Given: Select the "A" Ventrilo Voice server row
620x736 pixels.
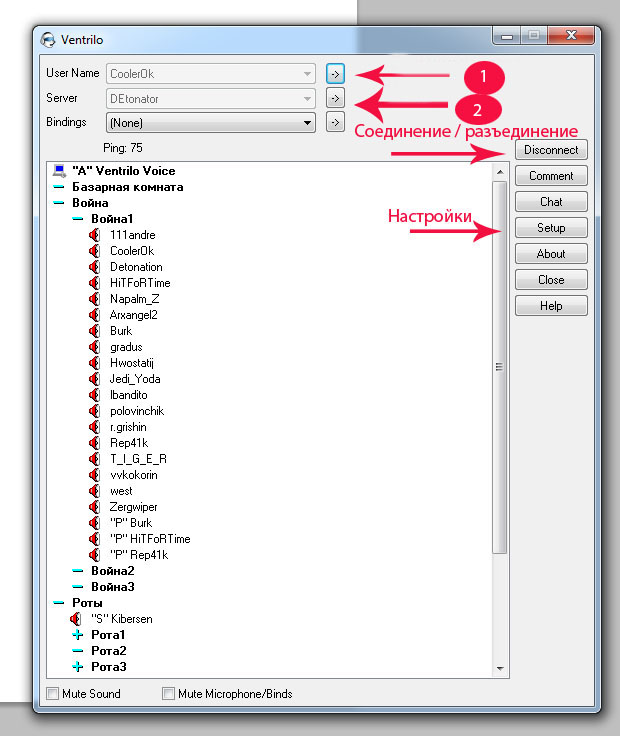Looking at the screenshot, I should 123,170.
